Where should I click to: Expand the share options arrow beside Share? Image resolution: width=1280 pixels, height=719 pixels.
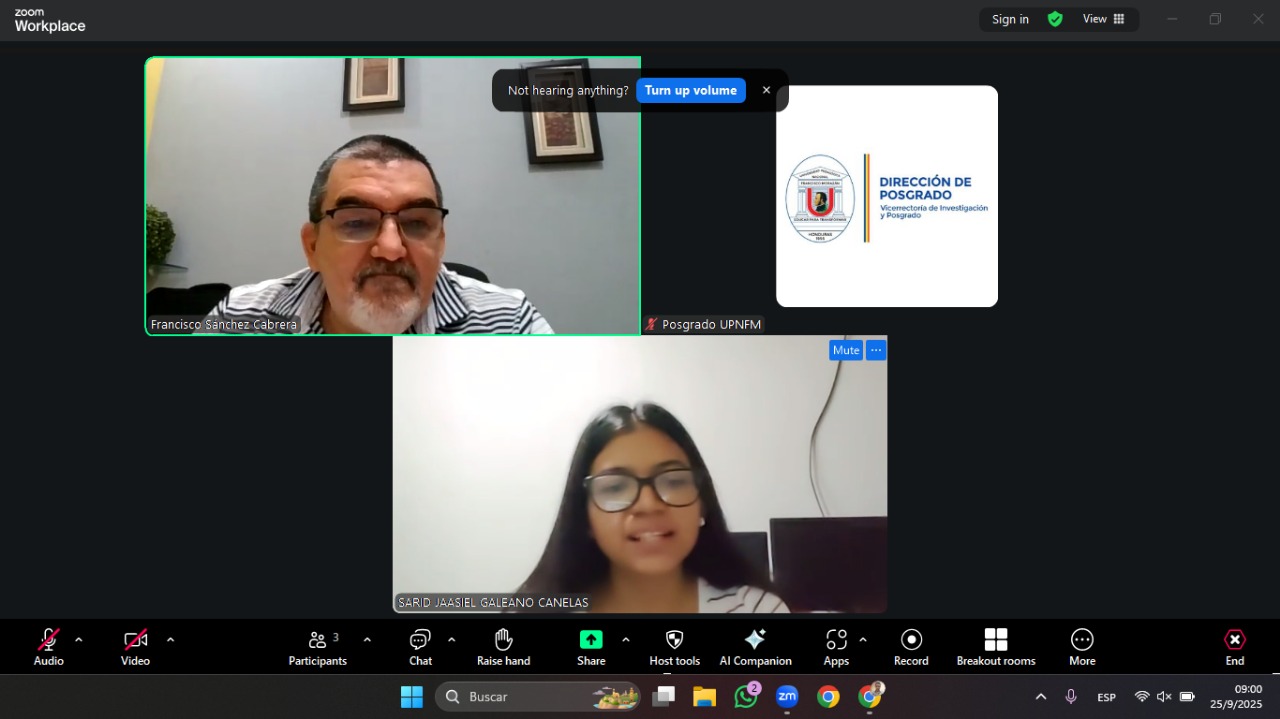[x=626, y=640]
